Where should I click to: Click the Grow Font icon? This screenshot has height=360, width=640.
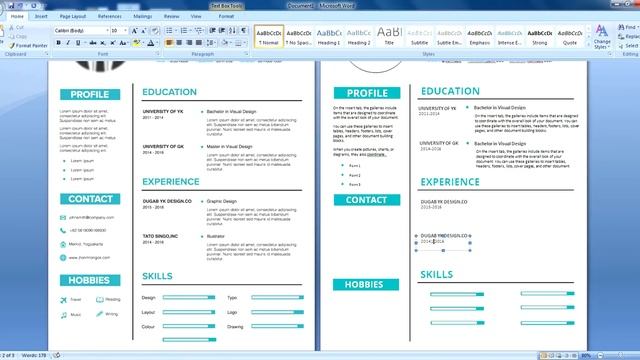tap(134, 31)
